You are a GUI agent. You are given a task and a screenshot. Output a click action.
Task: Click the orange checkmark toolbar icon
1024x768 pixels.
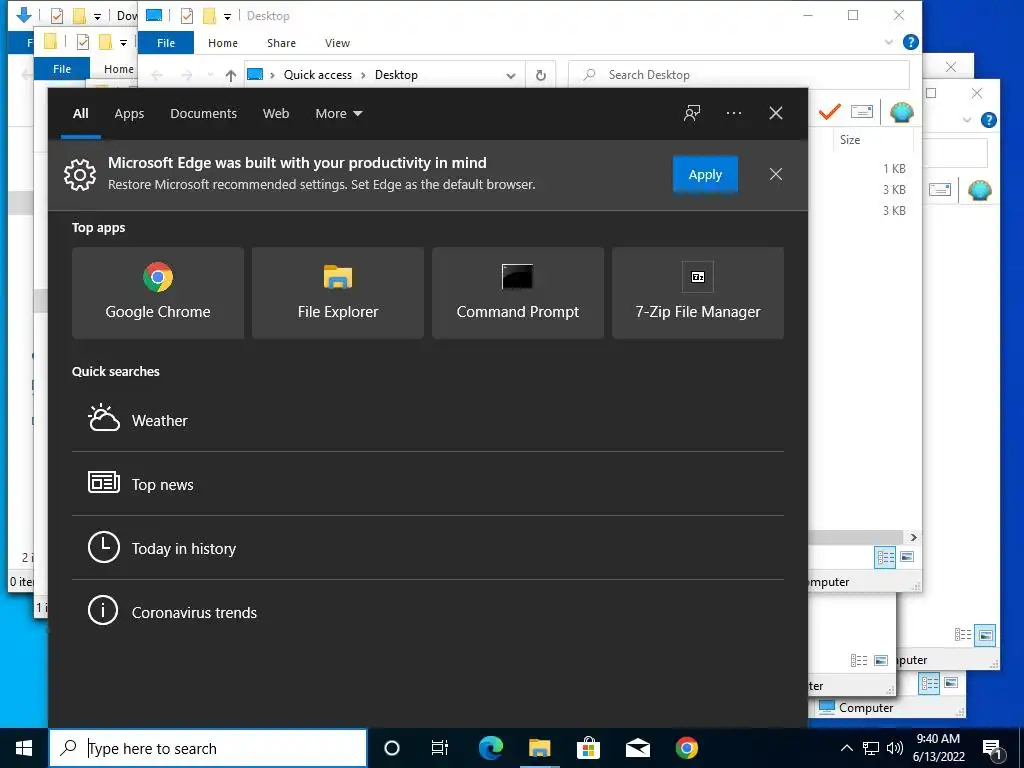pos(829,112)
